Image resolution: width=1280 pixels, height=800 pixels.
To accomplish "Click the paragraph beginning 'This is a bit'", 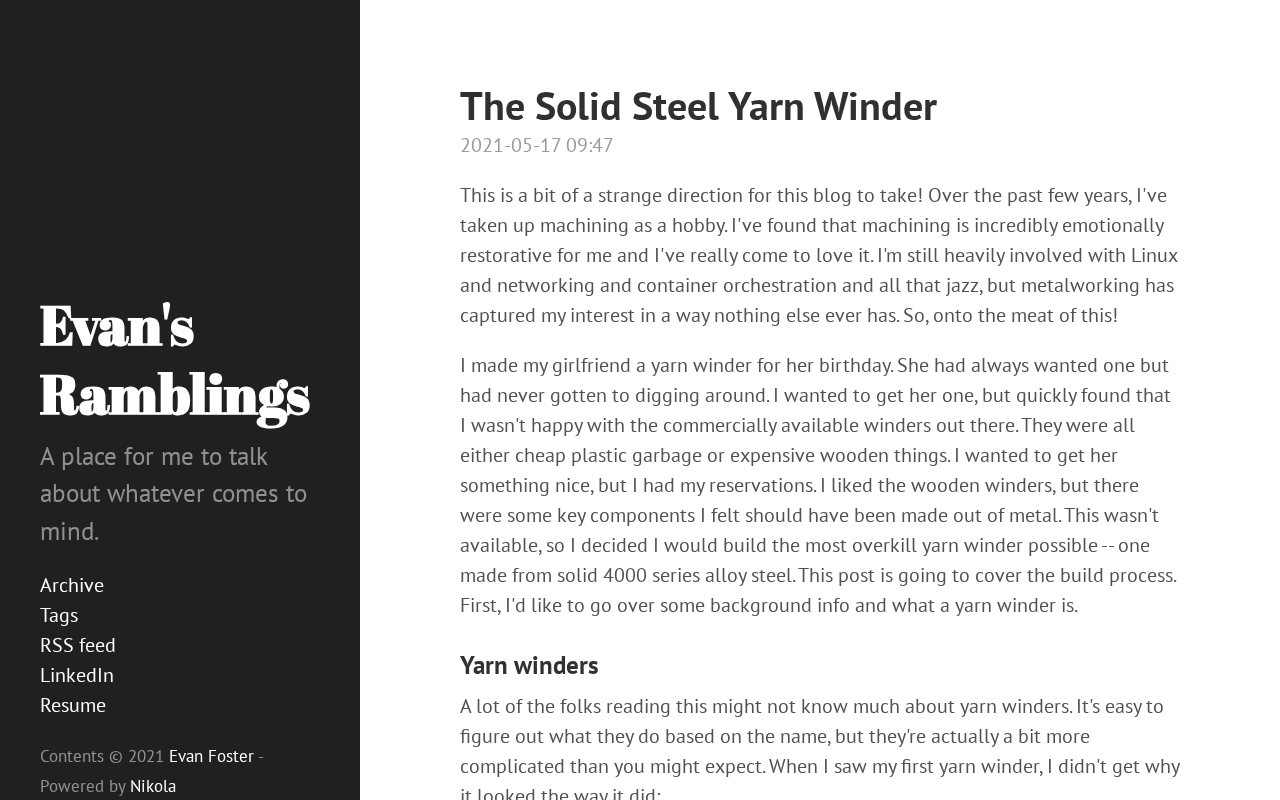I will point(819,255).
